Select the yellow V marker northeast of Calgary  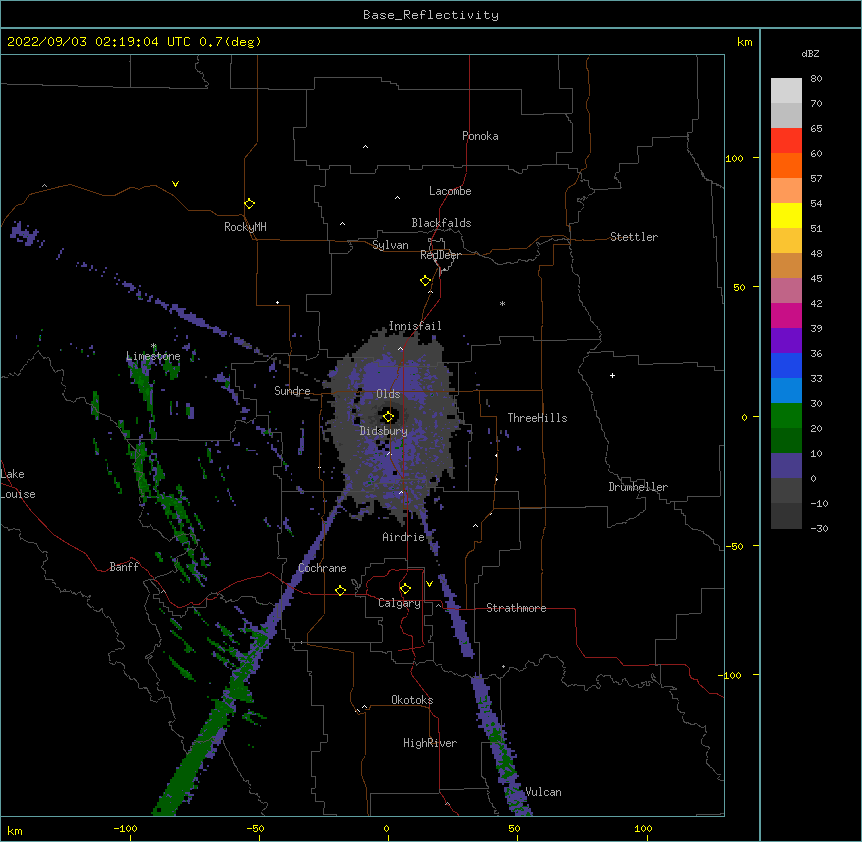429,584
